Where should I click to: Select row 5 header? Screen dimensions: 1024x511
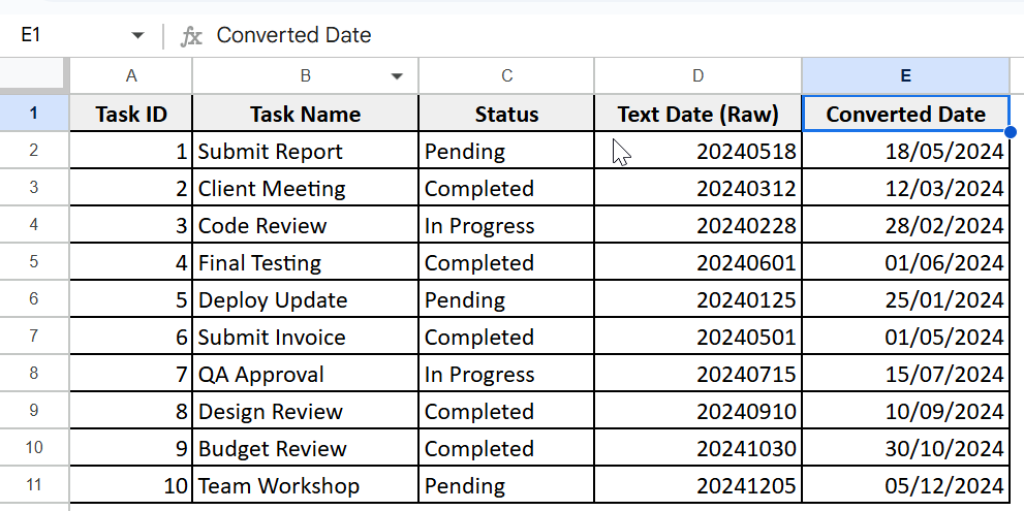click(x=34, y=262)
